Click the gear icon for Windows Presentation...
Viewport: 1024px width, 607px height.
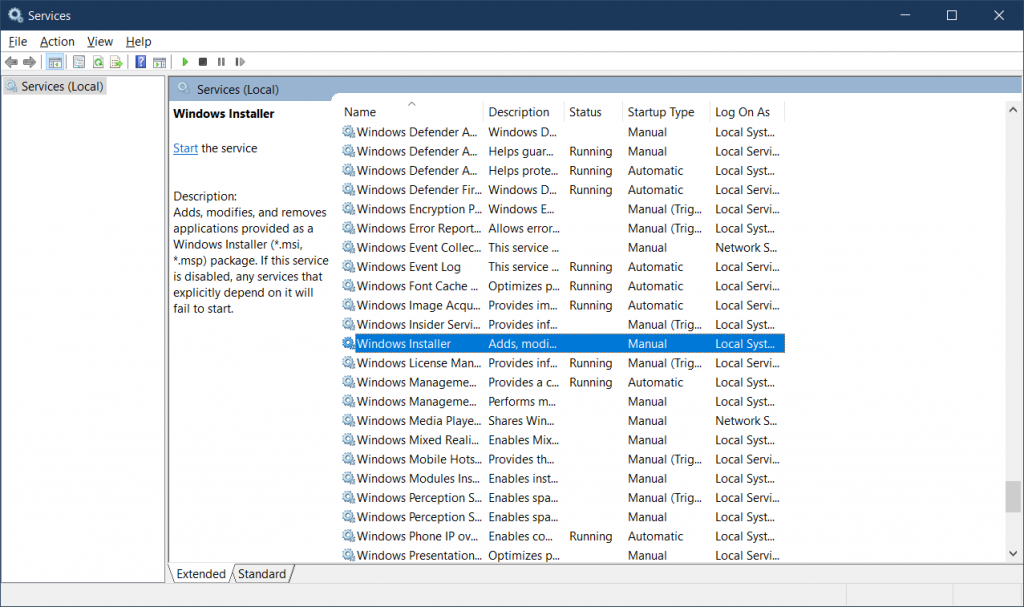[349, 555]
